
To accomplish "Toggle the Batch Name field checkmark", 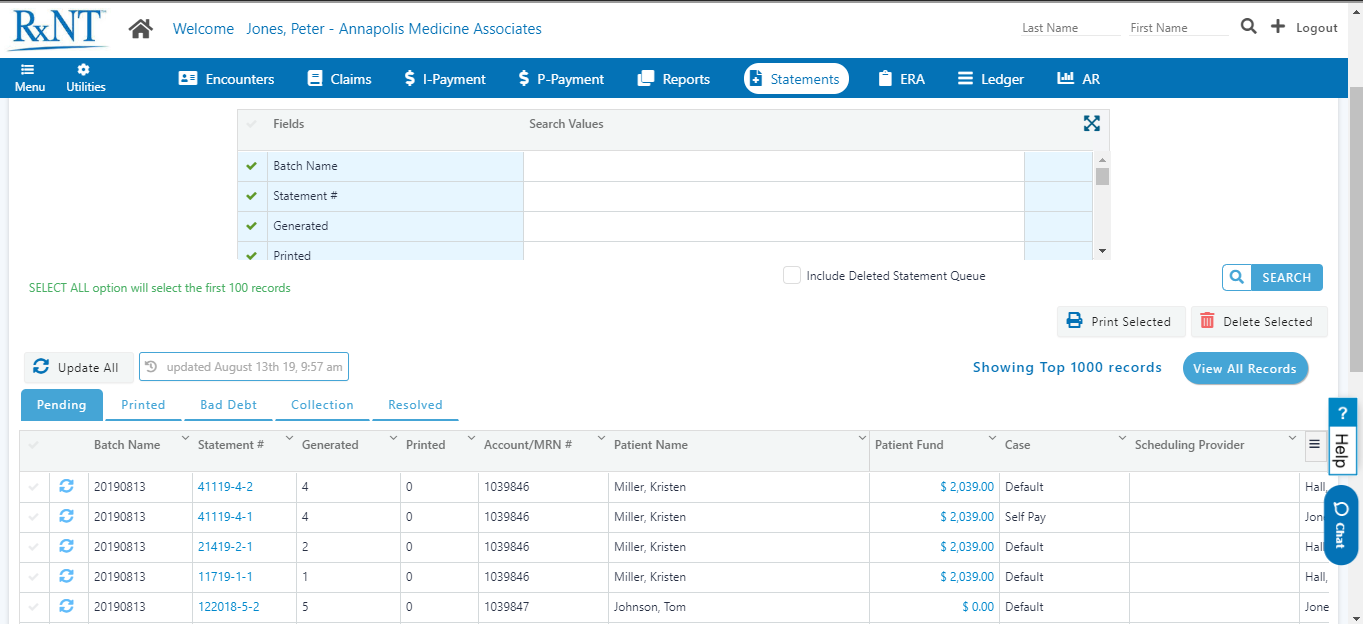I will tap(252, 166).
